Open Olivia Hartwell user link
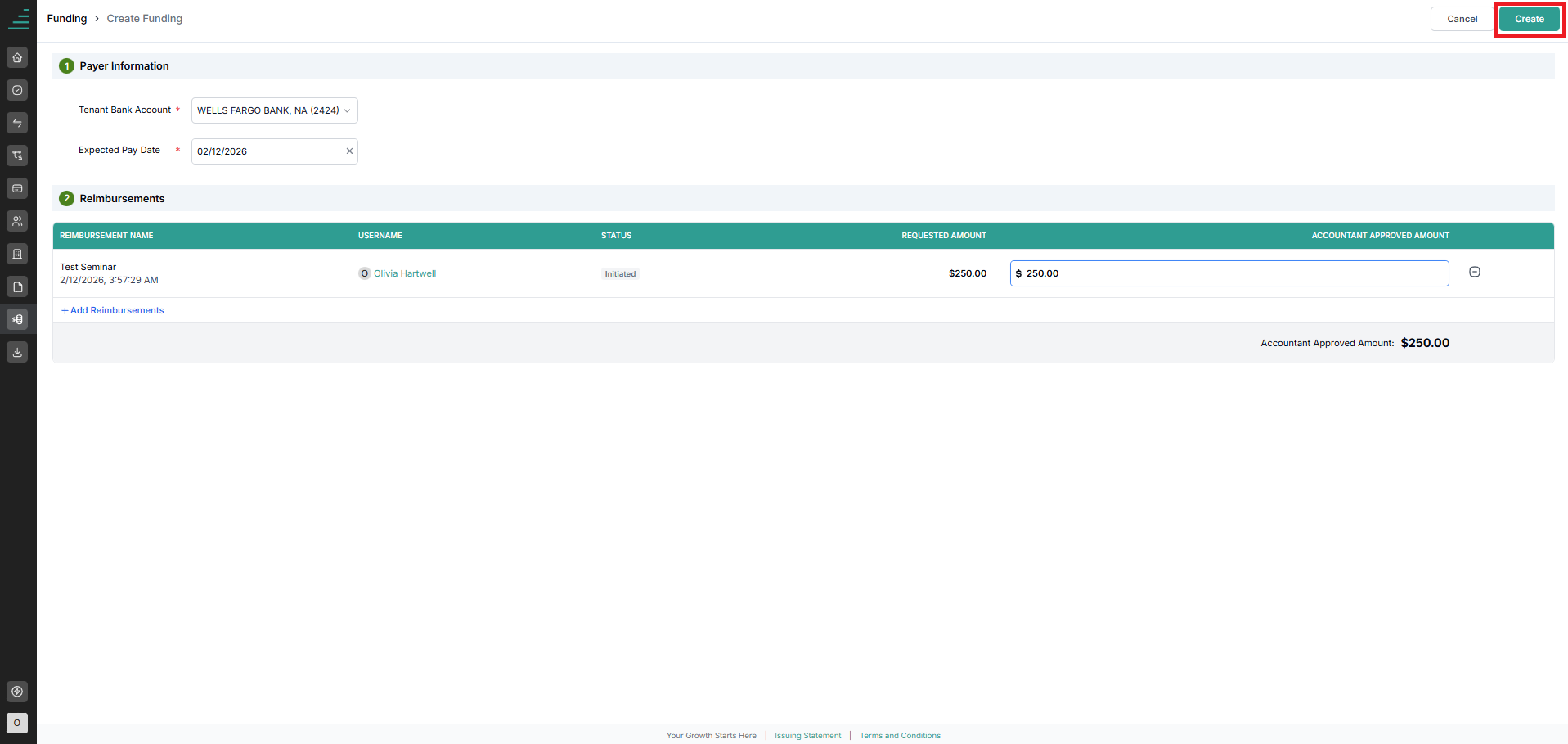The height and width of the screenshot is (744, 1568). (x=405, y=273)
